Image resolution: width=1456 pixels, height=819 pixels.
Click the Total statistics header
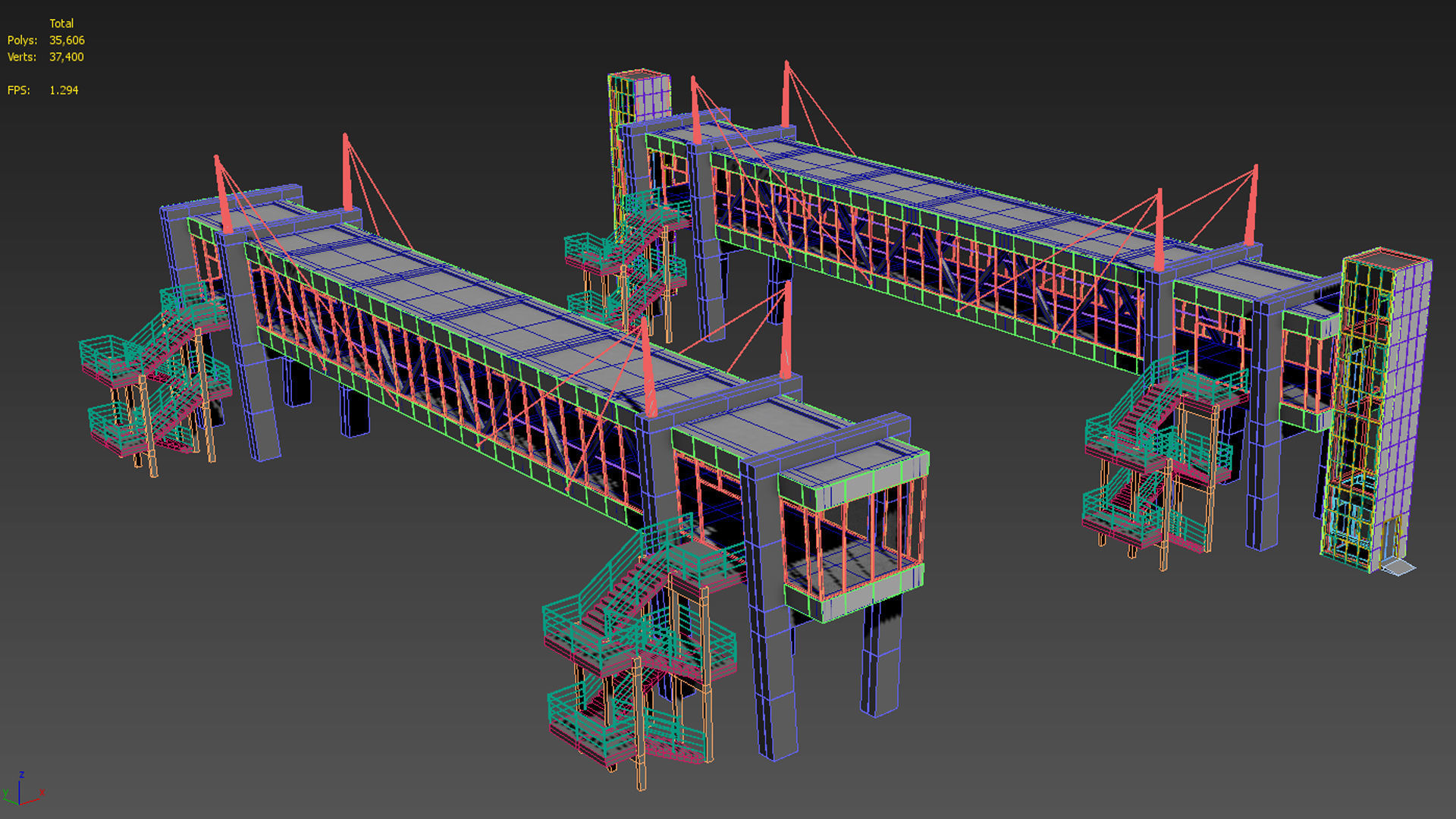[x=61, y=24]
